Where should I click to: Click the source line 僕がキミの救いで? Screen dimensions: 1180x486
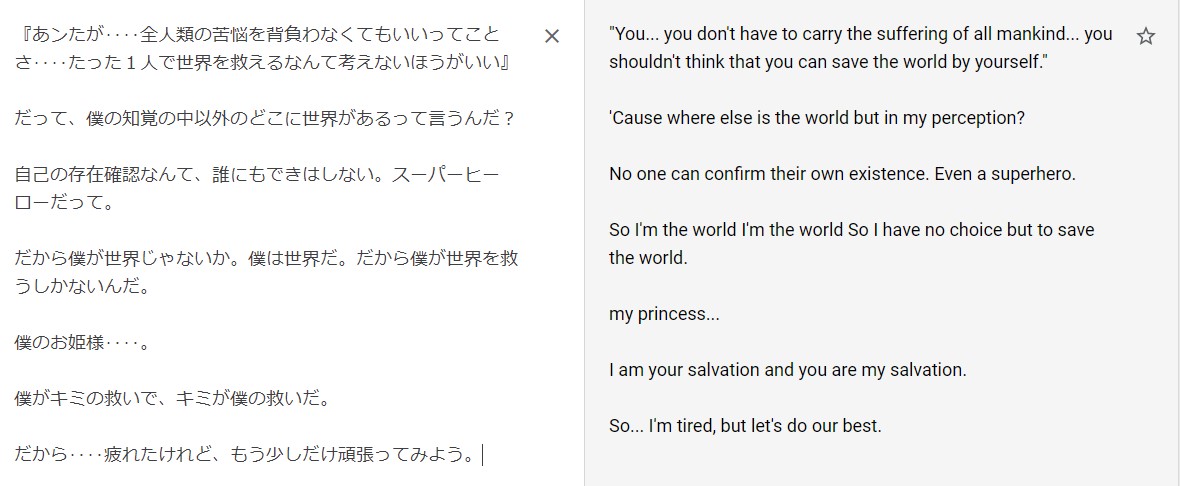click(x=172, y=399)
